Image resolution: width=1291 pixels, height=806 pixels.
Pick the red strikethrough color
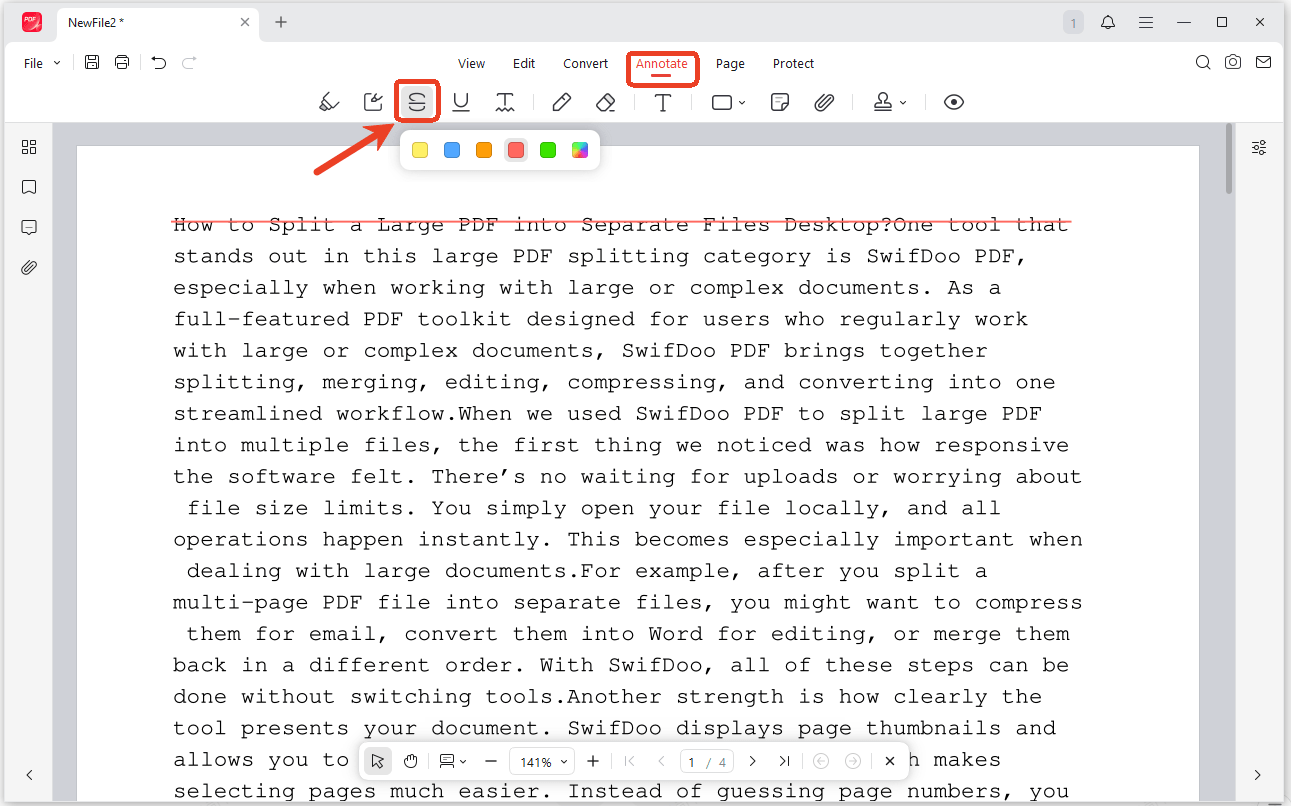pos(516,150)
